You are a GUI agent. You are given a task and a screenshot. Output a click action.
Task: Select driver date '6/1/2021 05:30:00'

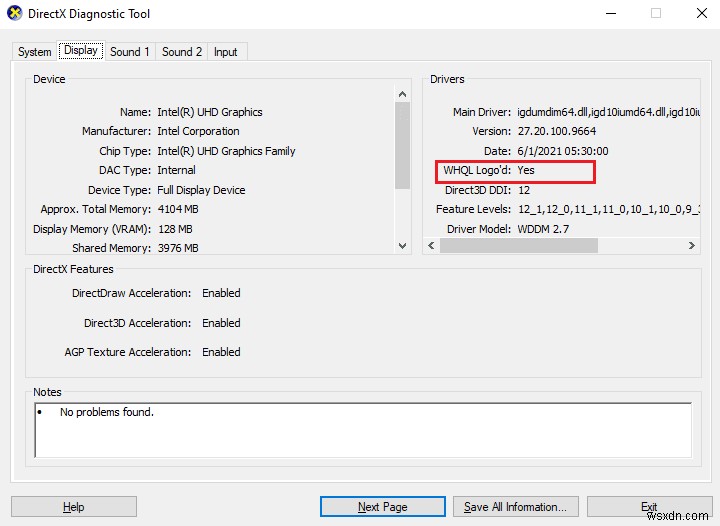pos(563,151)
